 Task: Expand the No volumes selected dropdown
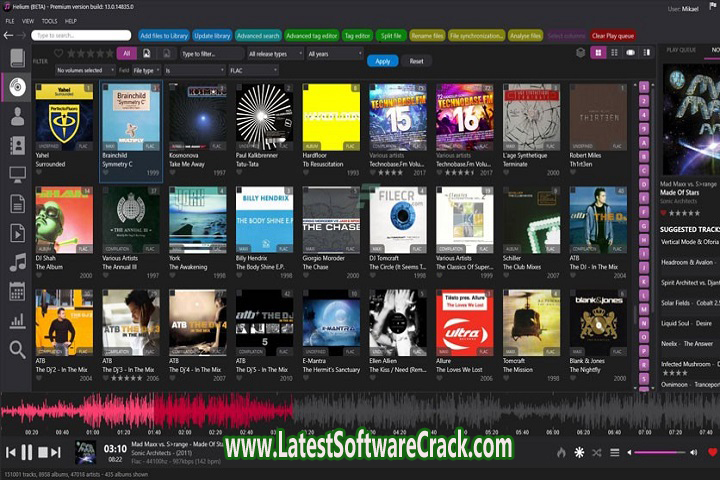point(84,71)
